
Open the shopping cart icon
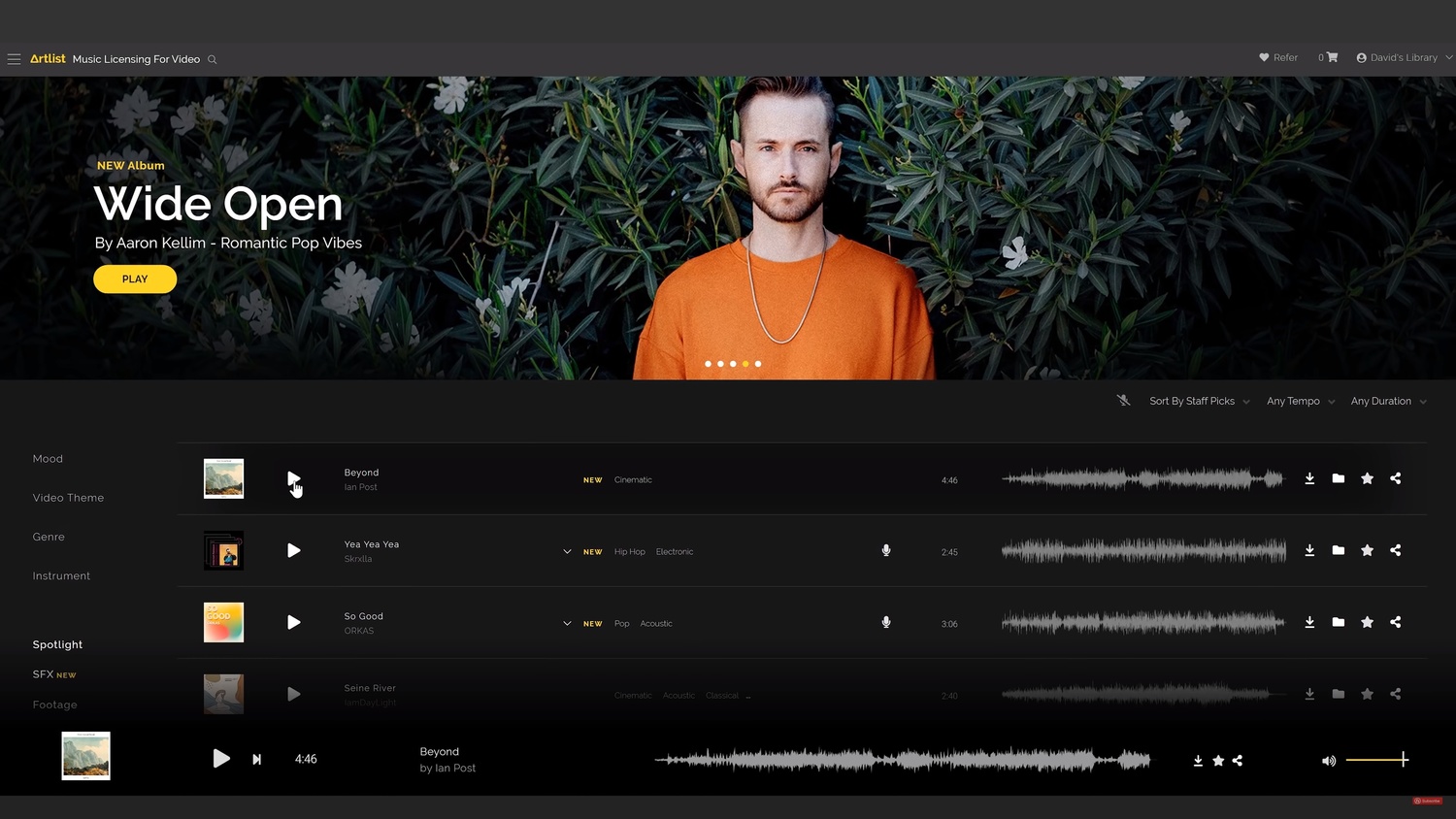(1332, 57)
